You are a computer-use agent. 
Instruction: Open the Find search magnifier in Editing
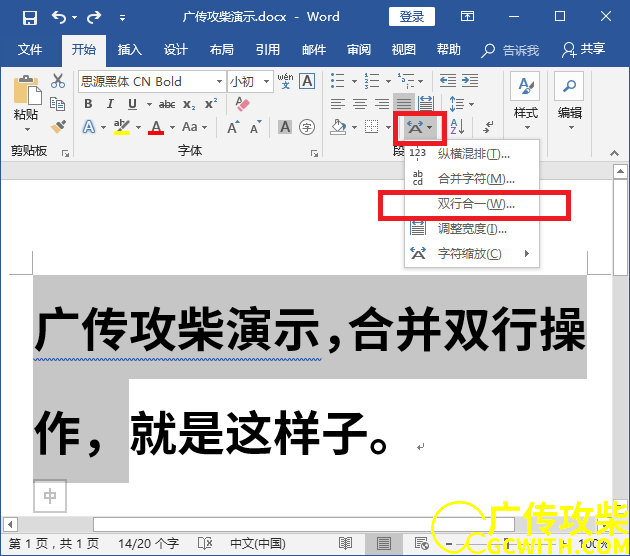569,86
